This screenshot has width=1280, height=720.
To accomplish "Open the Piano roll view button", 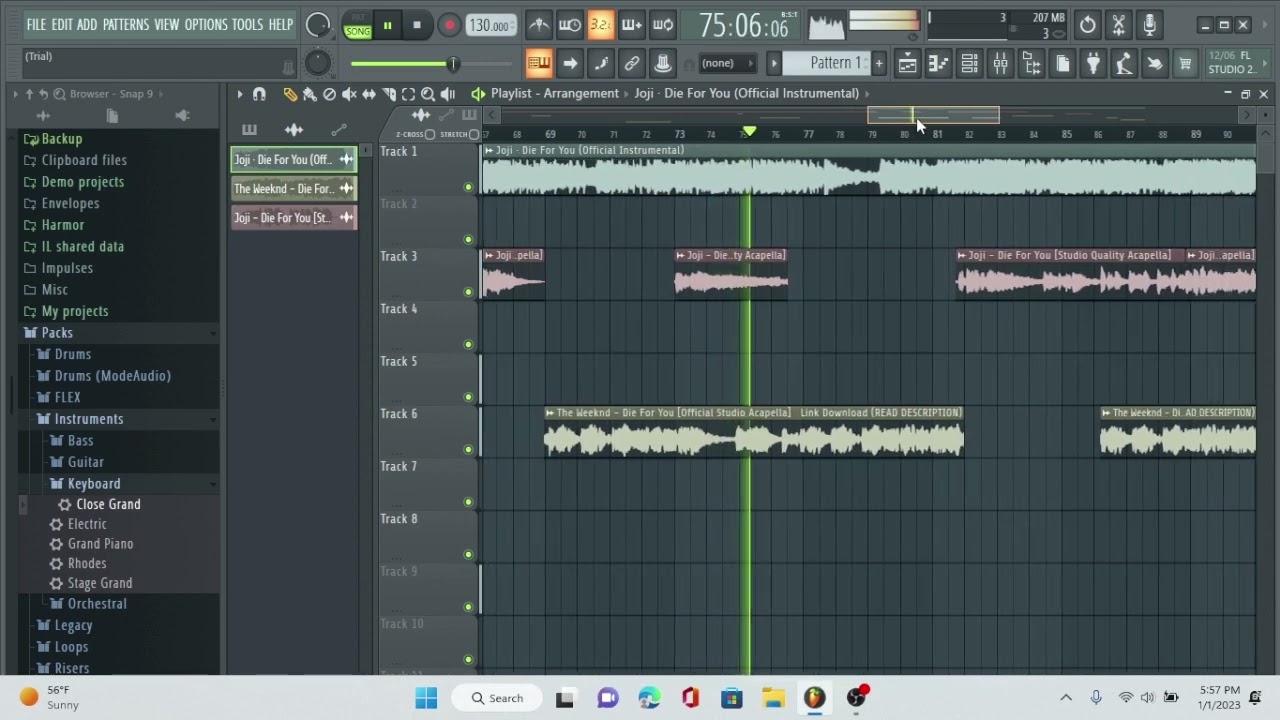I will [938, 64].
